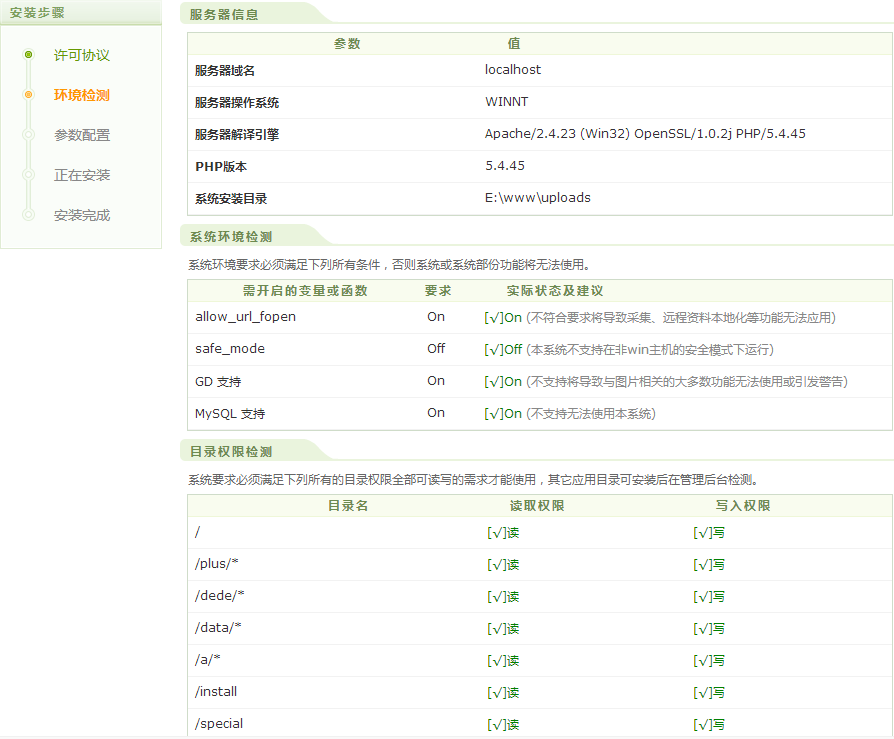
Task: Click the /a/* directory name
Action: [x=207, y=660]
